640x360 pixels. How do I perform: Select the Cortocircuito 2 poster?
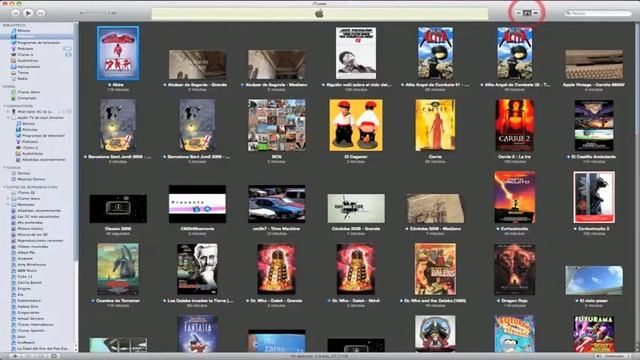(x=594, y=198)
